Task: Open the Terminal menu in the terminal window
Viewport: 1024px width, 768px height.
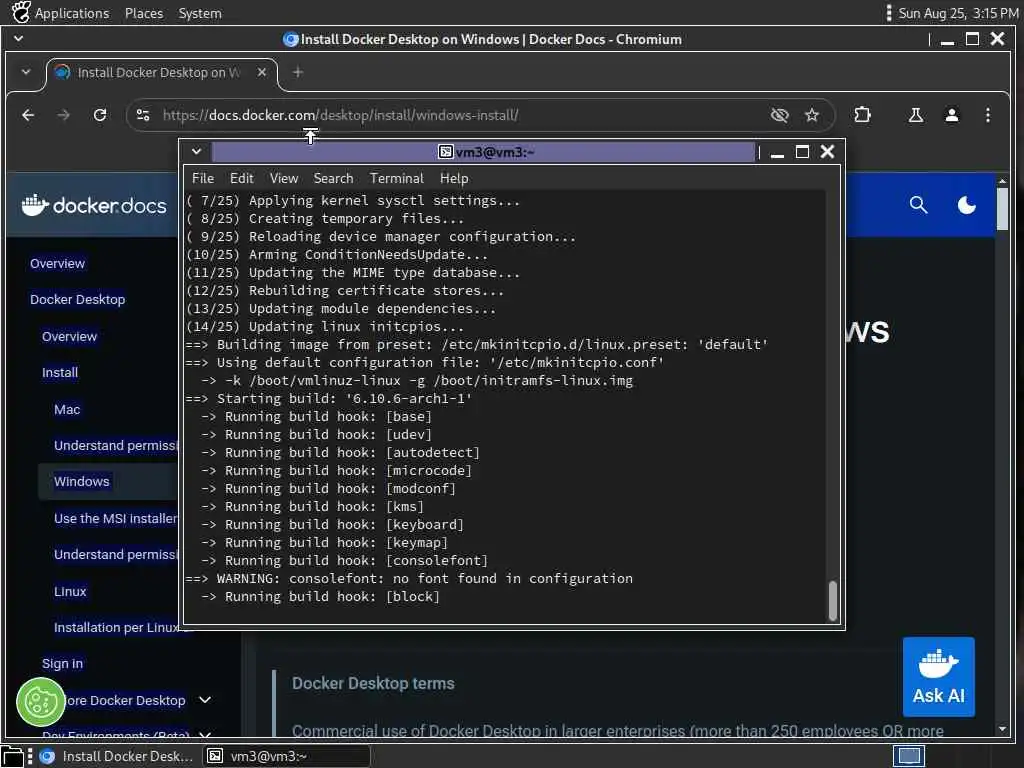Action: click(x=396, y=178)
